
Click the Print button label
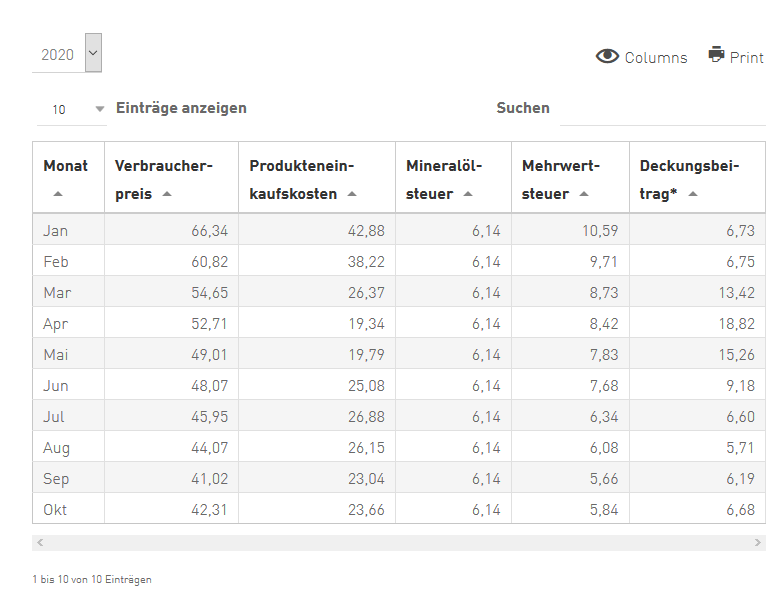[746, 58]
